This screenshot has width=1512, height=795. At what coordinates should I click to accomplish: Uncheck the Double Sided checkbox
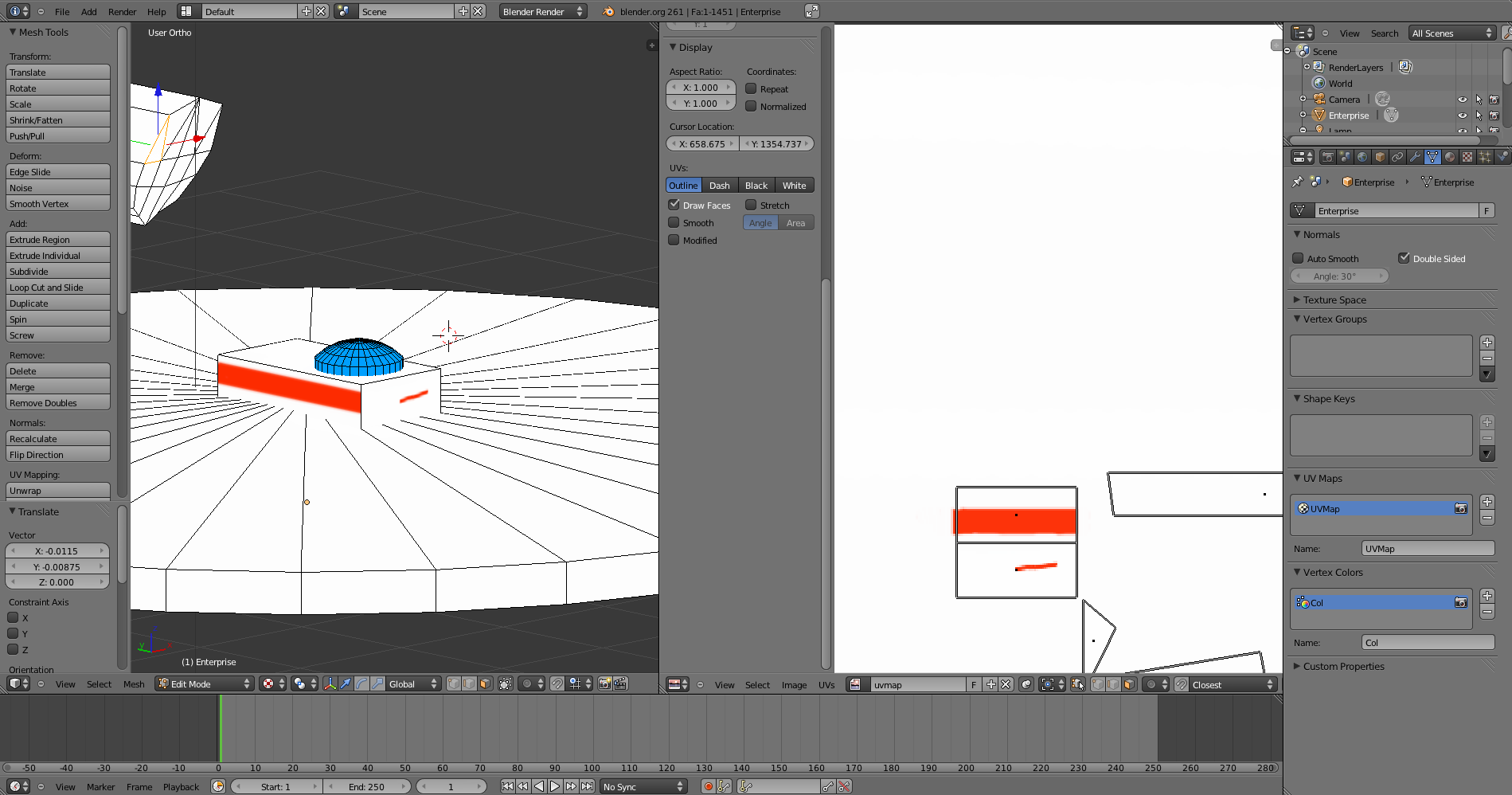tap(1404, 258)
